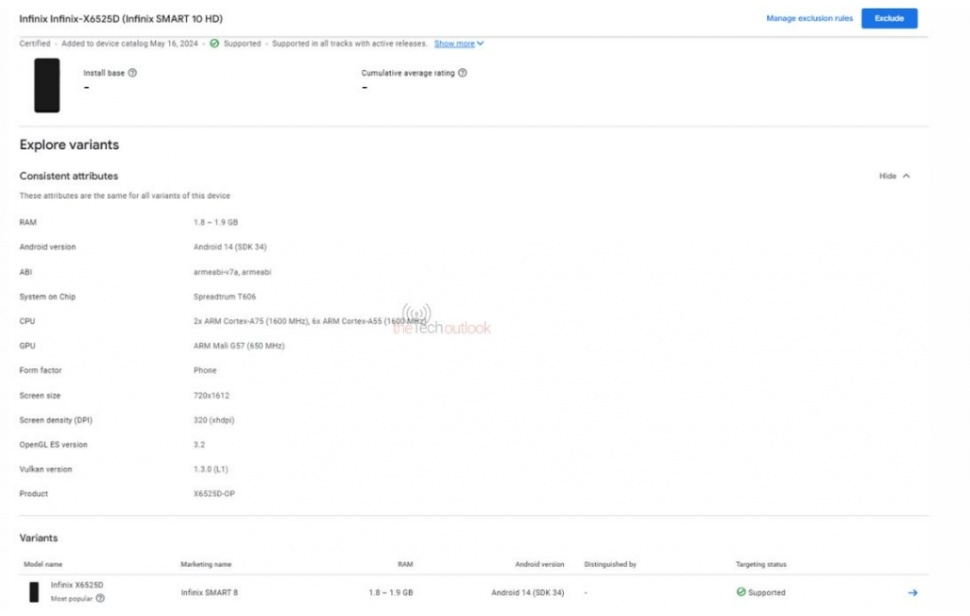Select 'Infinix SMART 8' marketing name
This screenshot has height=616, width=970.
(209, 592)
